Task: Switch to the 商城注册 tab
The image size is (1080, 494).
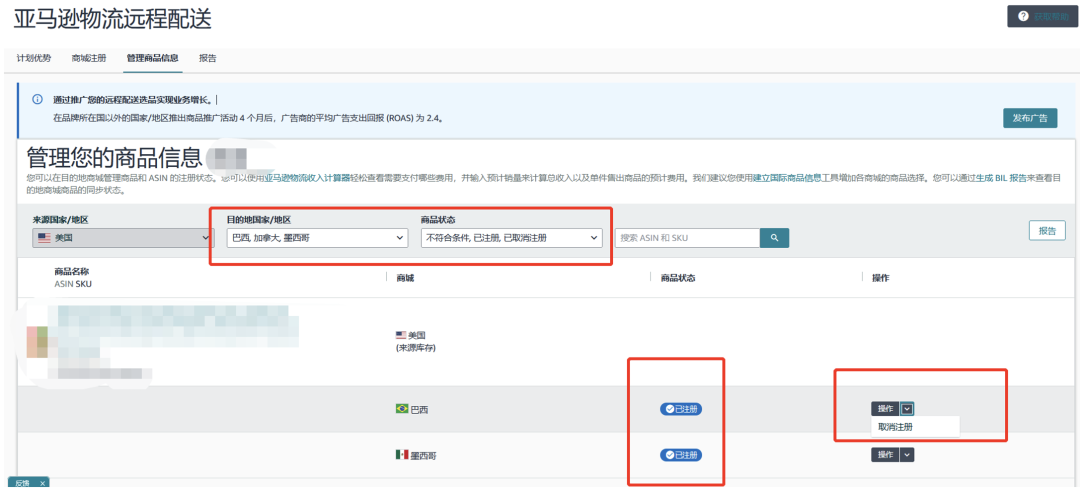Action: coord(89,59)
